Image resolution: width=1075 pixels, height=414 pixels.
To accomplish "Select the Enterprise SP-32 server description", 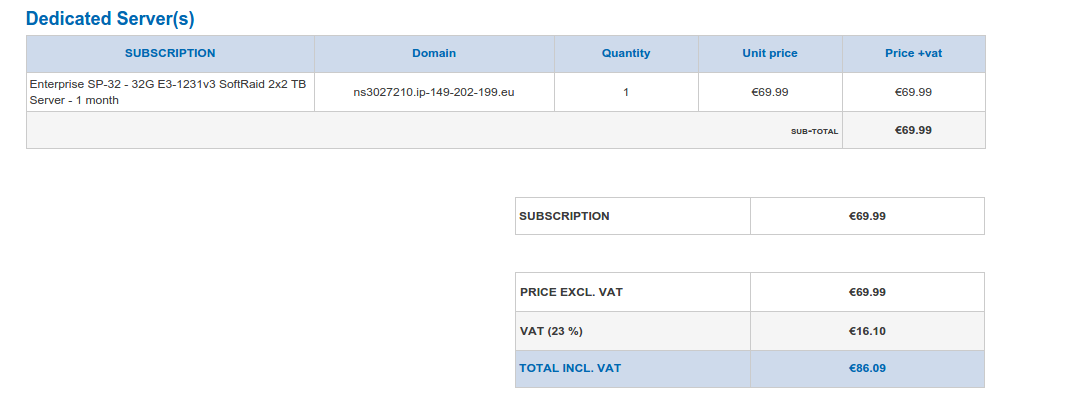I will pyautogui.click(x=168, y=92).
